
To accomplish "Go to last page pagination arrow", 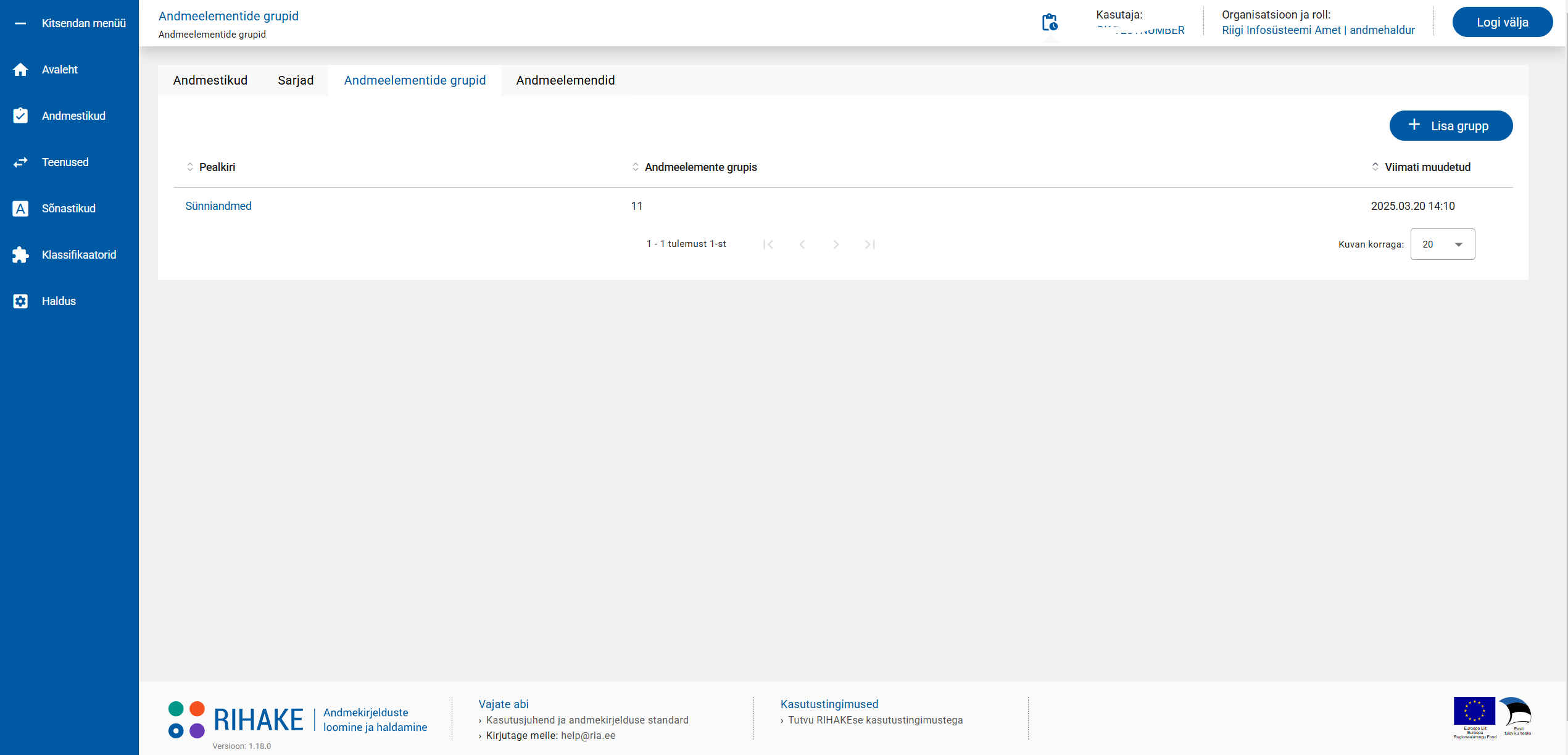I will click(x=869, y=244).
